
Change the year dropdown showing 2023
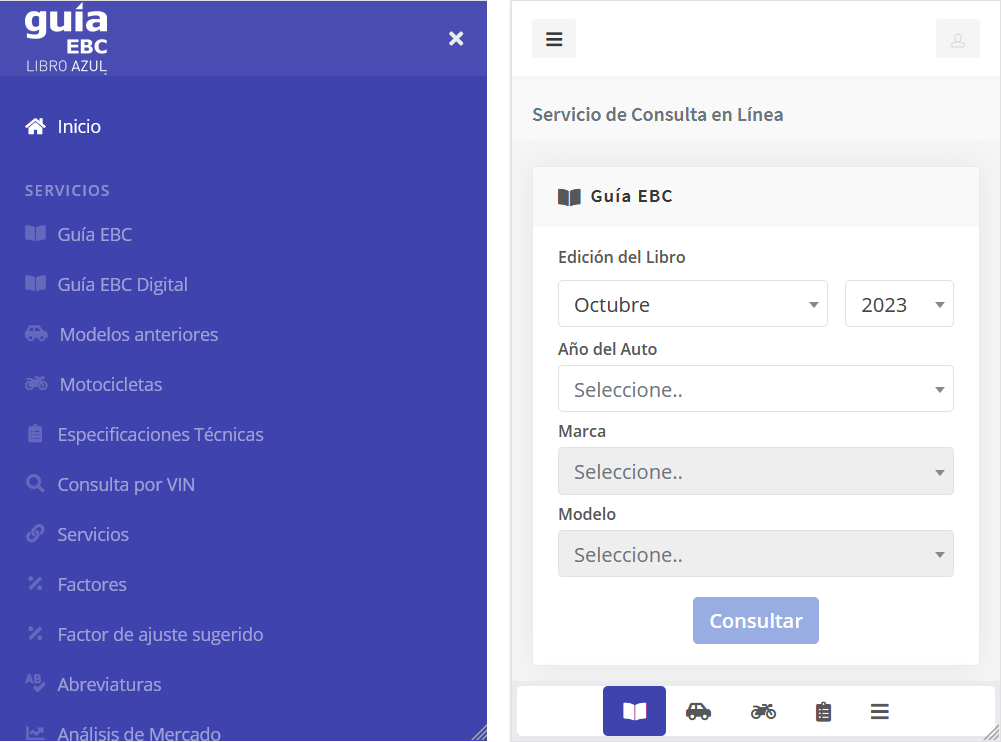coord(899,303)
